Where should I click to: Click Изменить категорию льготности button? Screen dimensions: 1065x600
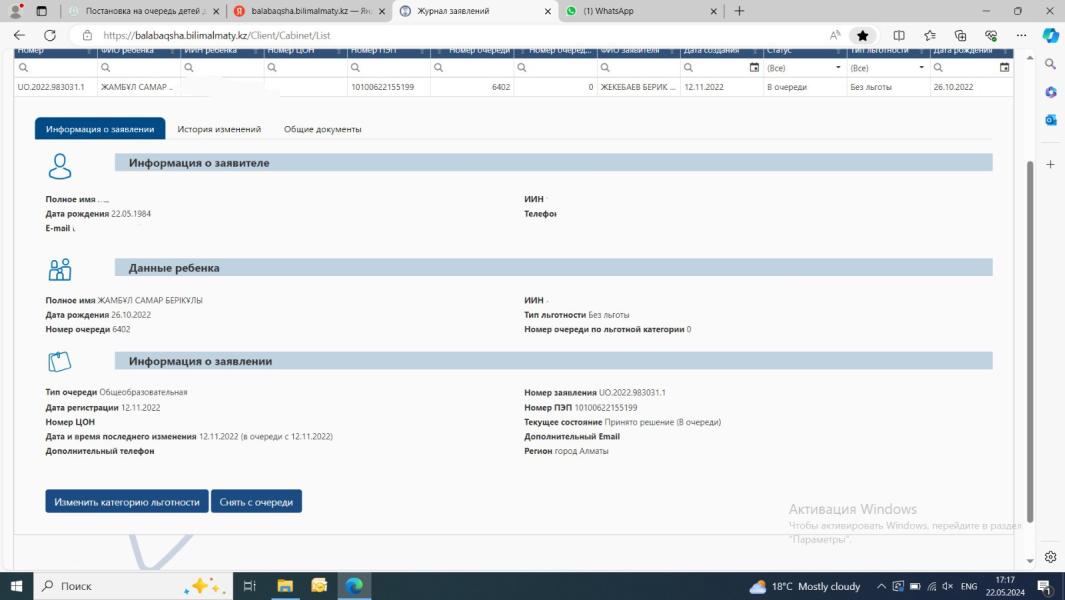pyautogui.click(x=127, y=501)
